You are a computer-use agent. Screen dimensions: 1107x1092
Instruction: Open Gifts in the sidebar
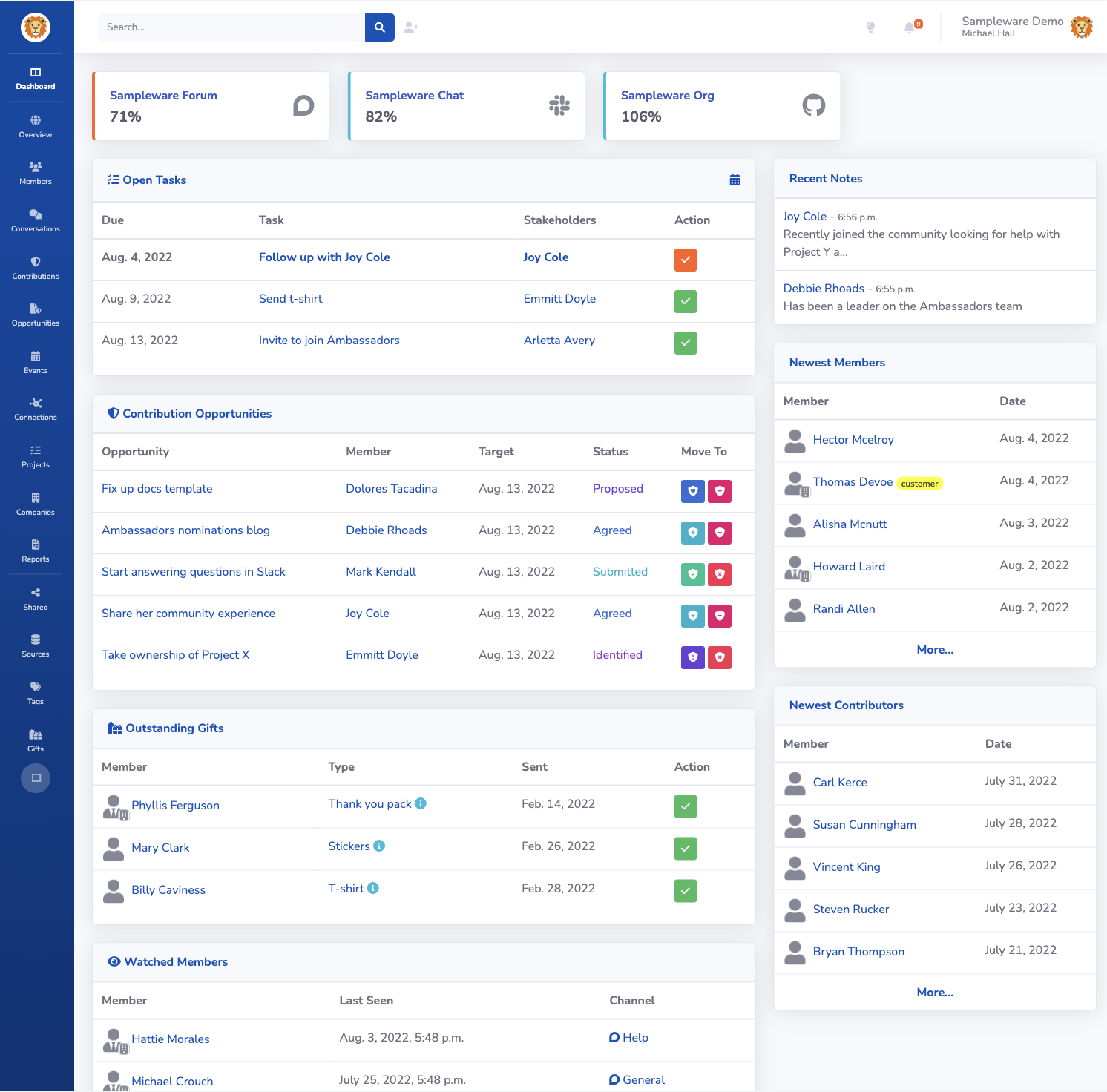[36, 741]
